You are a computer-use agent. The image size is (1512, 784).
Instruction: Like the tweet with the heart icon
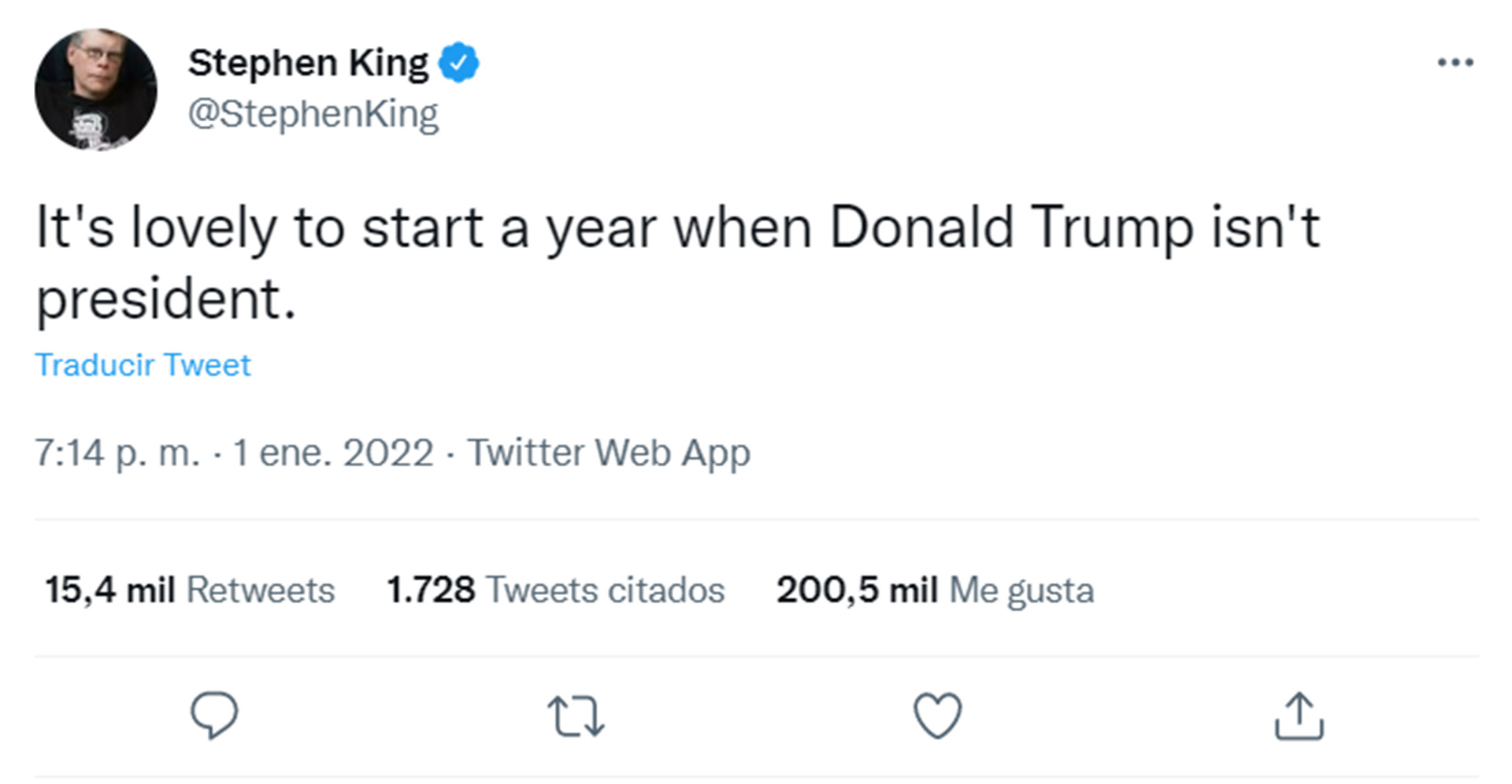[x=937, y=715]
